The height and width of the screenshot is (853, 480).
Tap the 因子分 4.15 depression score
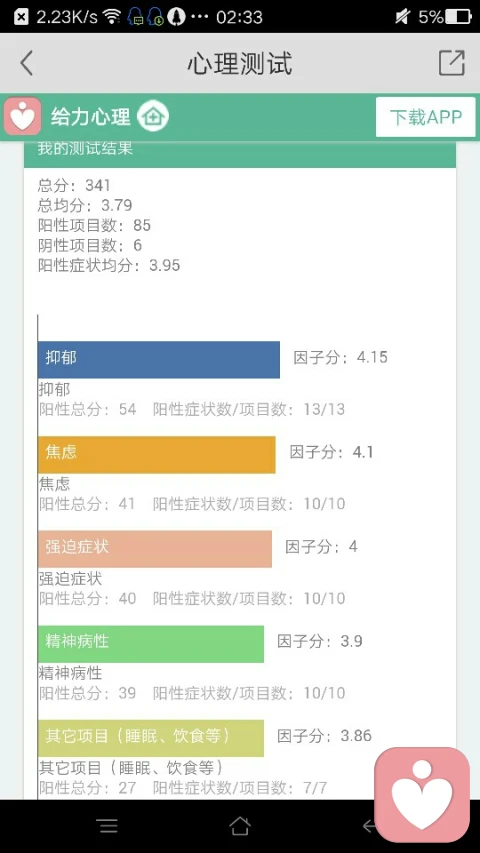coord(341,357)
